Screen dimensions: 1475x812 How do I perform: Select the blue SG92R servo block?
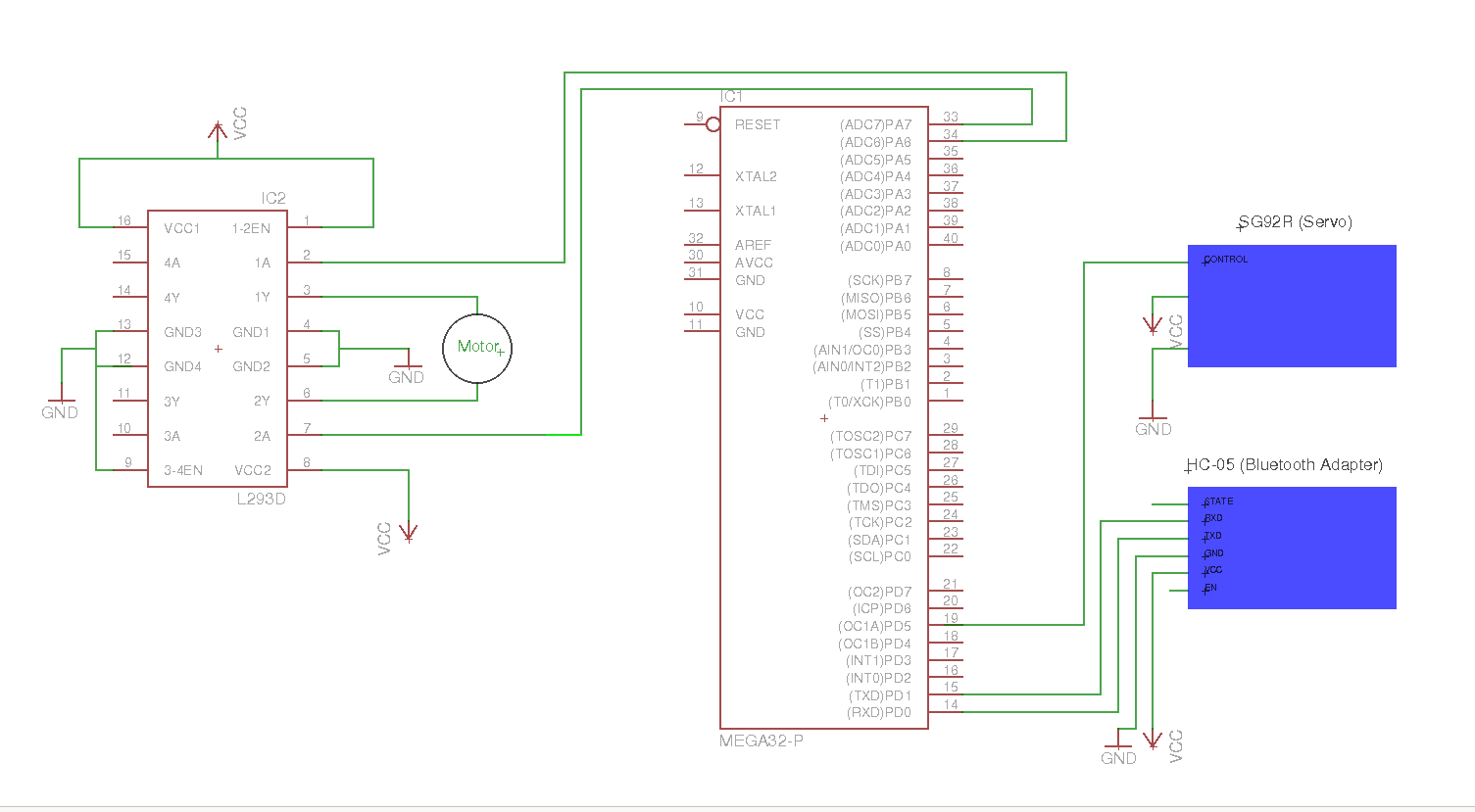(1292, 306)
